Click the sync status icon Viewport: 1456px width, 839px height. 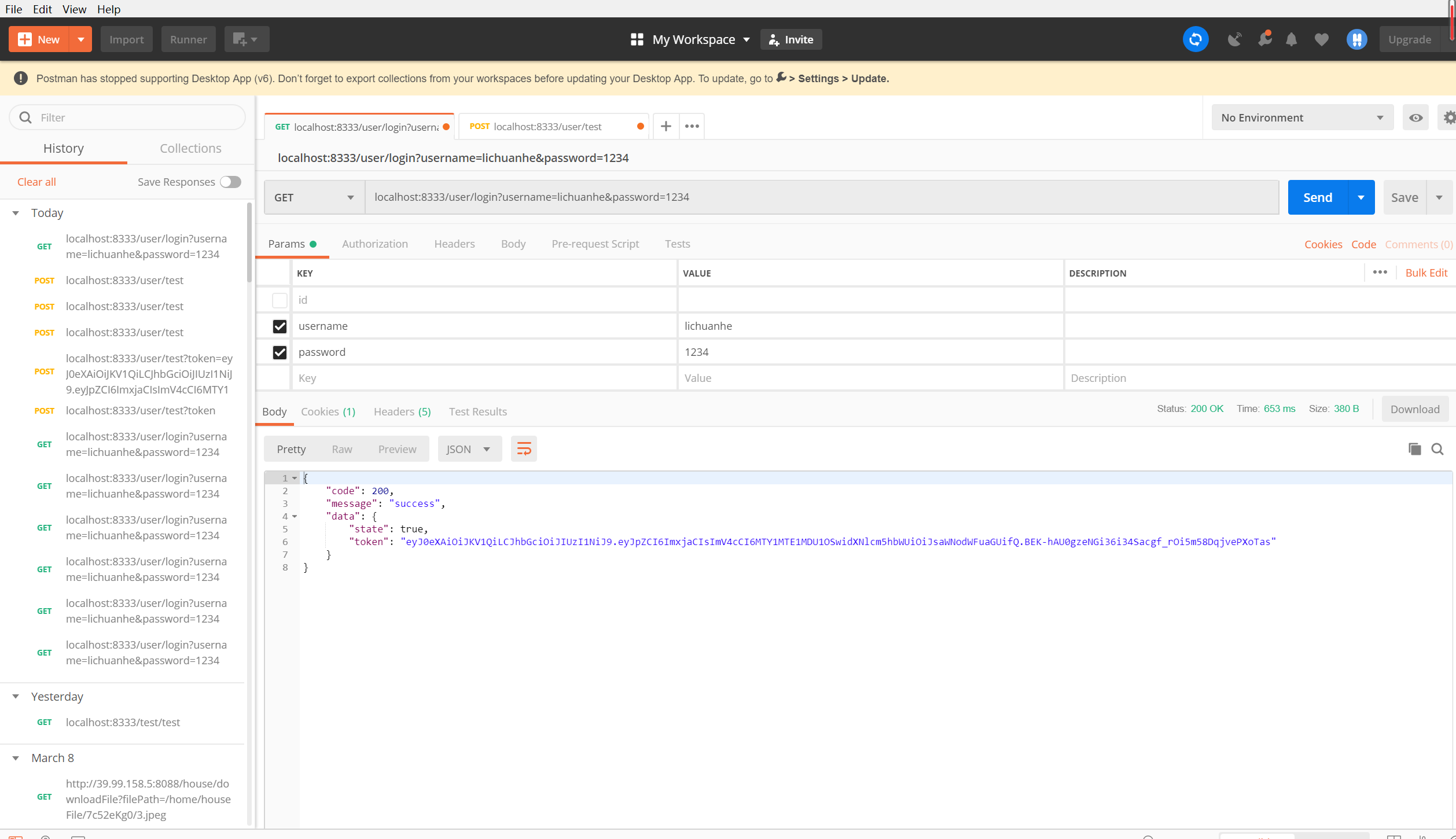pyautogui.click(x=1196, y=39)
